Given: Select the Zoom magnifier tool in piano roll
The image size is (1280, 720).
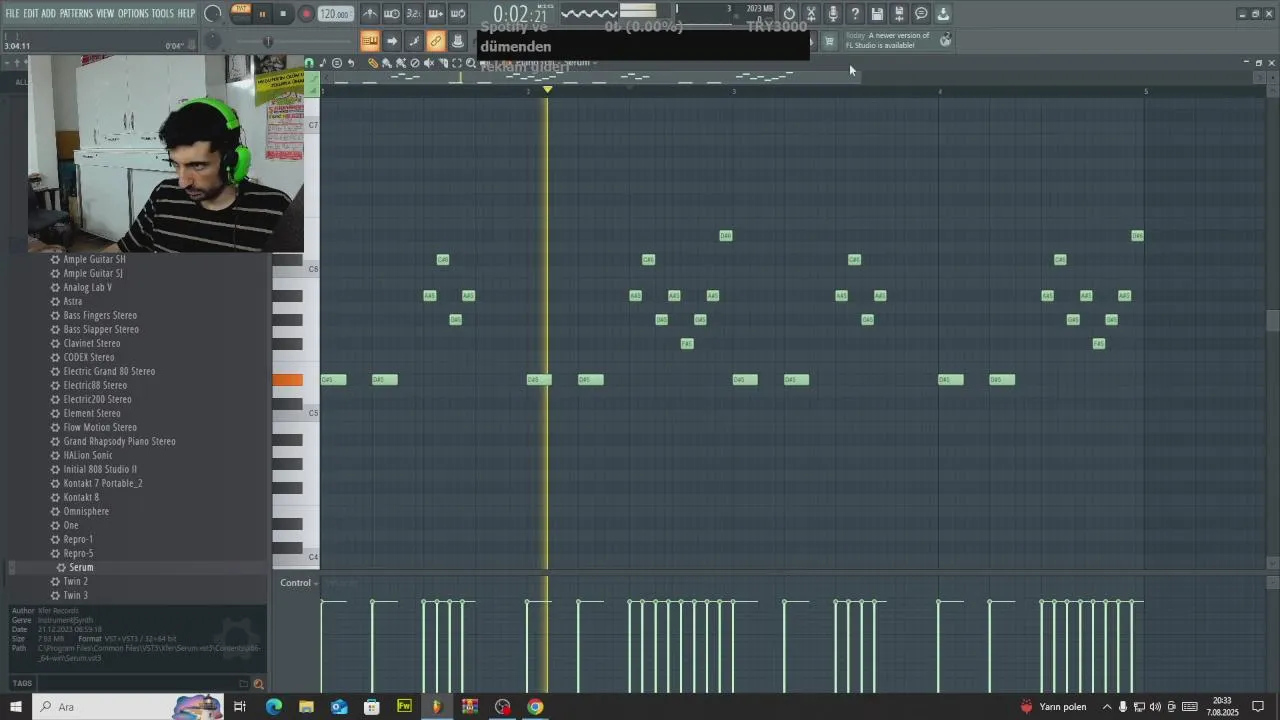Looking at the screenshot, I should click(471, 63).
